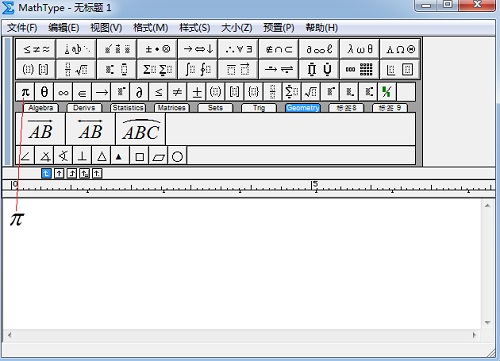Open the 样式(S) menu
500x361 pixels.
tap(195, 27)
